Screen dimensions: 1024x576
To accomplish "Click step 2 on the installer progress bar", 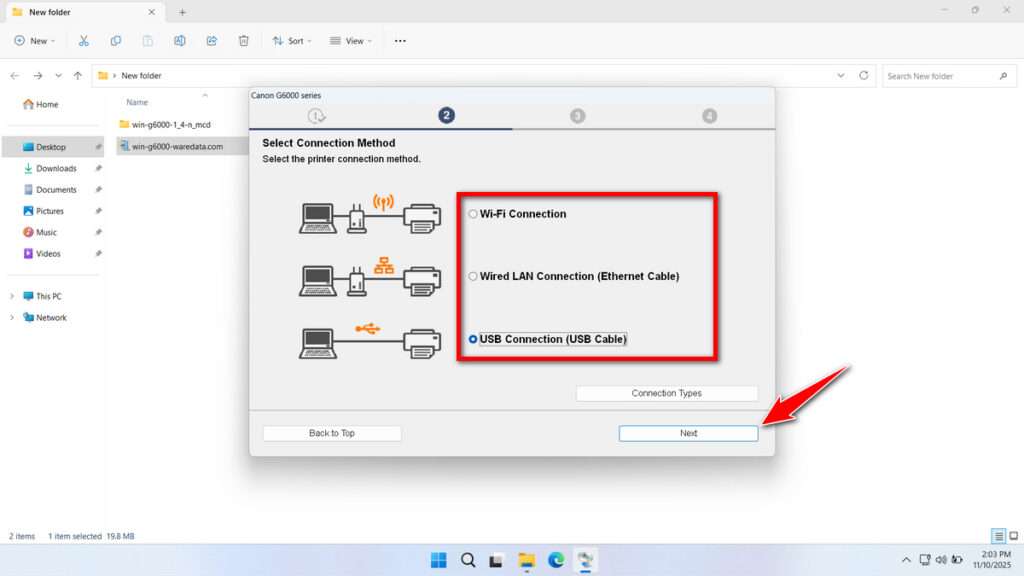I will click(x=446, y=114).
